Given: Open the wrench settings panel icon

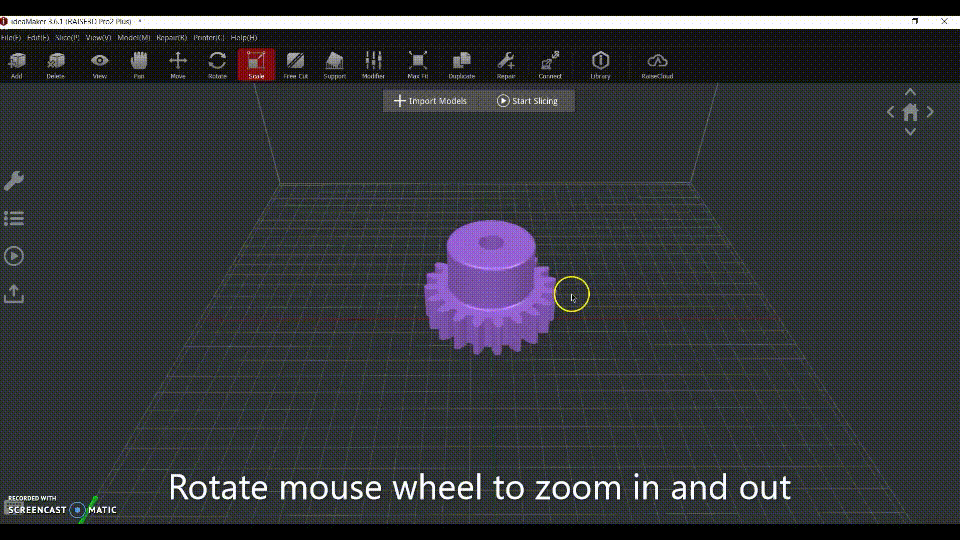Looking at the screenshot, I should point(13,181).
